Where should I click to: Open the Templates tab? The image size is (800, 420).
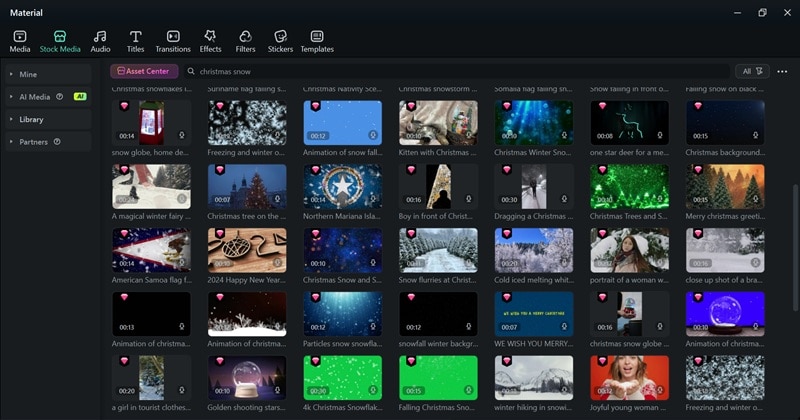pyautogui.click(x=317, y=41)
